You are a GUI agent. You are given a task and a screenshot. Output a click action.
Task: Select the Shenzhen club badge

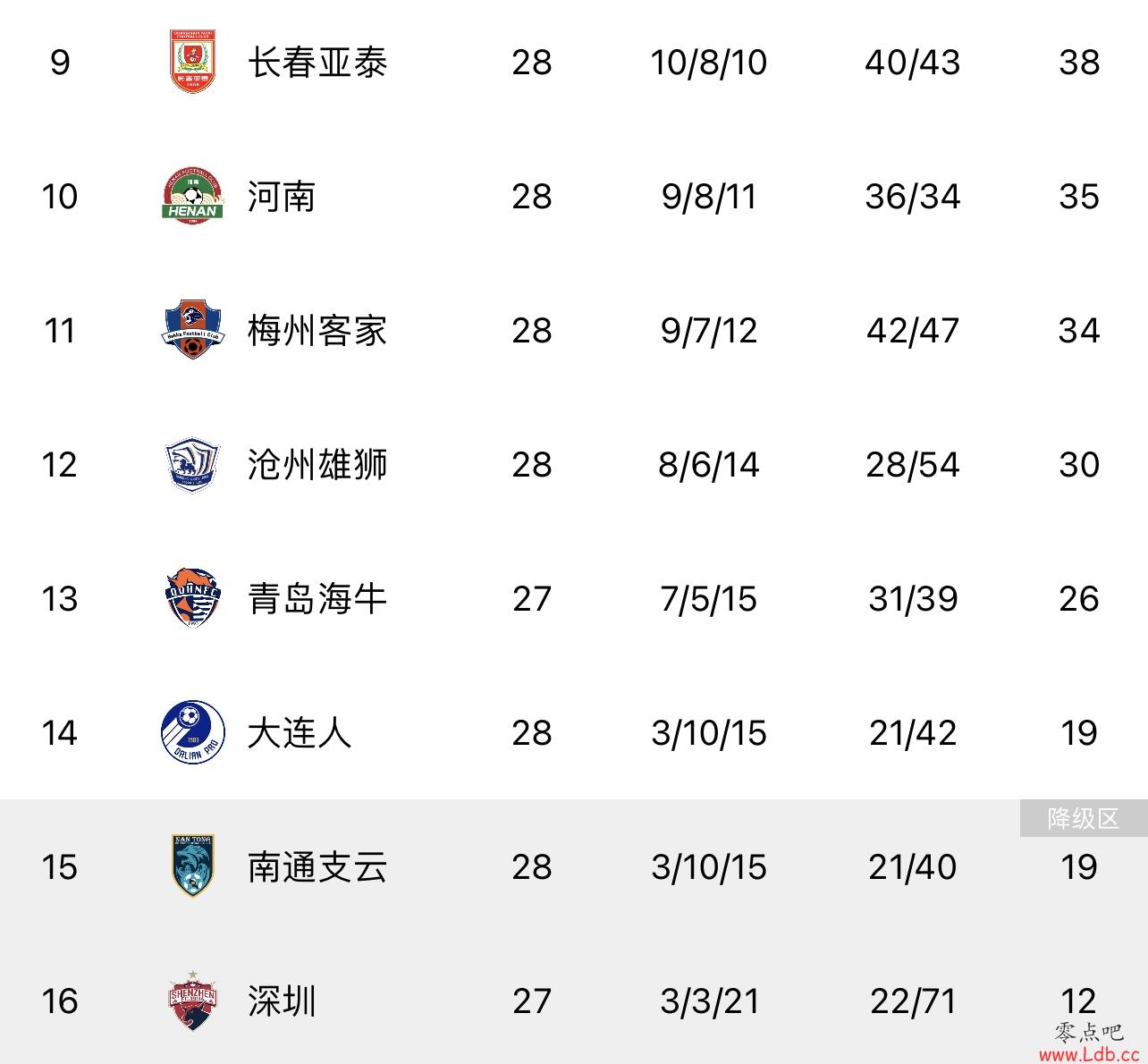coord(192,1001)
